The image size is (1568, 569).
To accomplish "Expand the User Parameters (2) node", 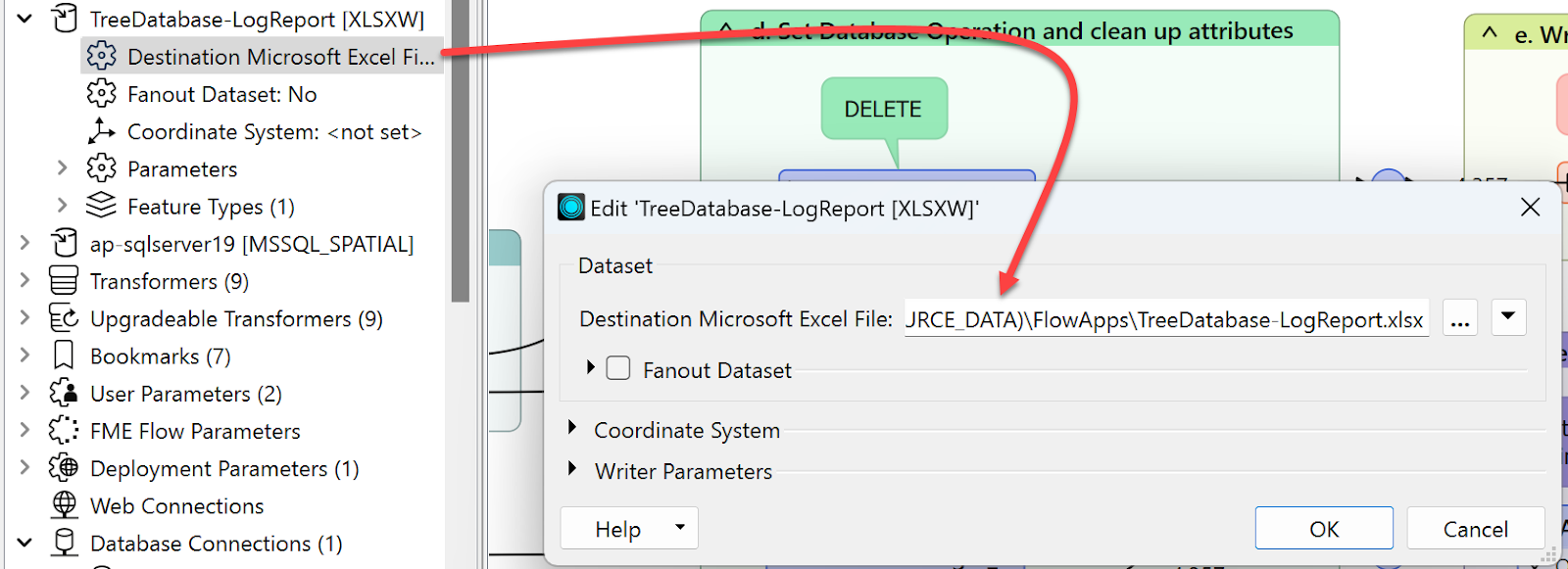I will click(x=25, y=393).
